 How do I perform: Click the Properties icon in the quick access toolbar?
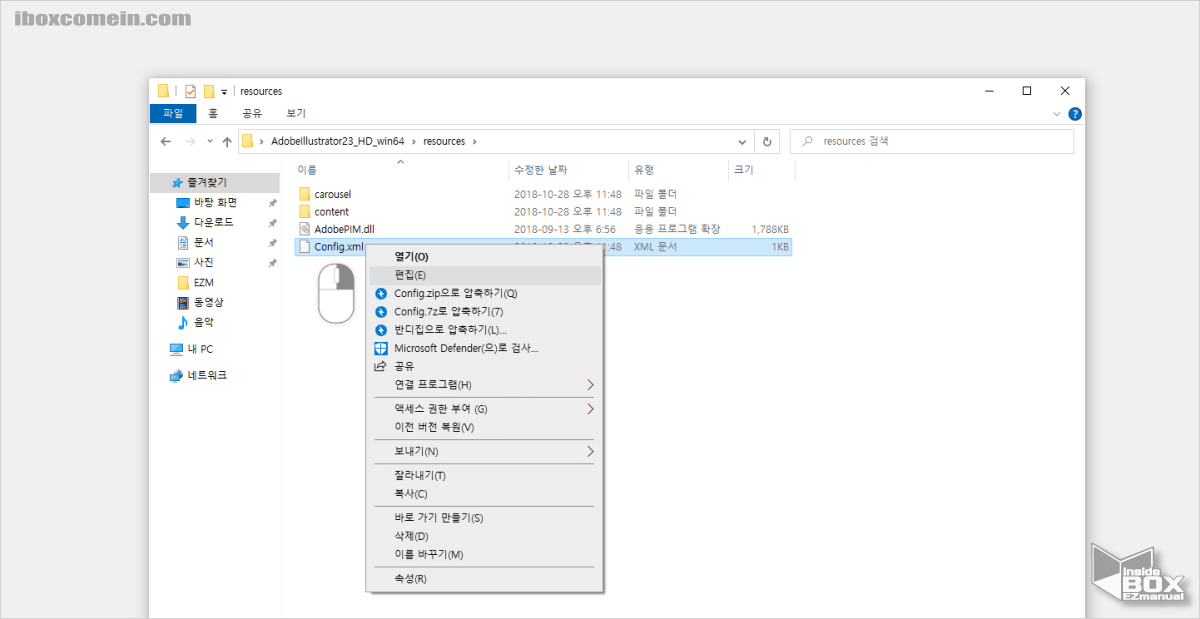click(x=189, y=90)
